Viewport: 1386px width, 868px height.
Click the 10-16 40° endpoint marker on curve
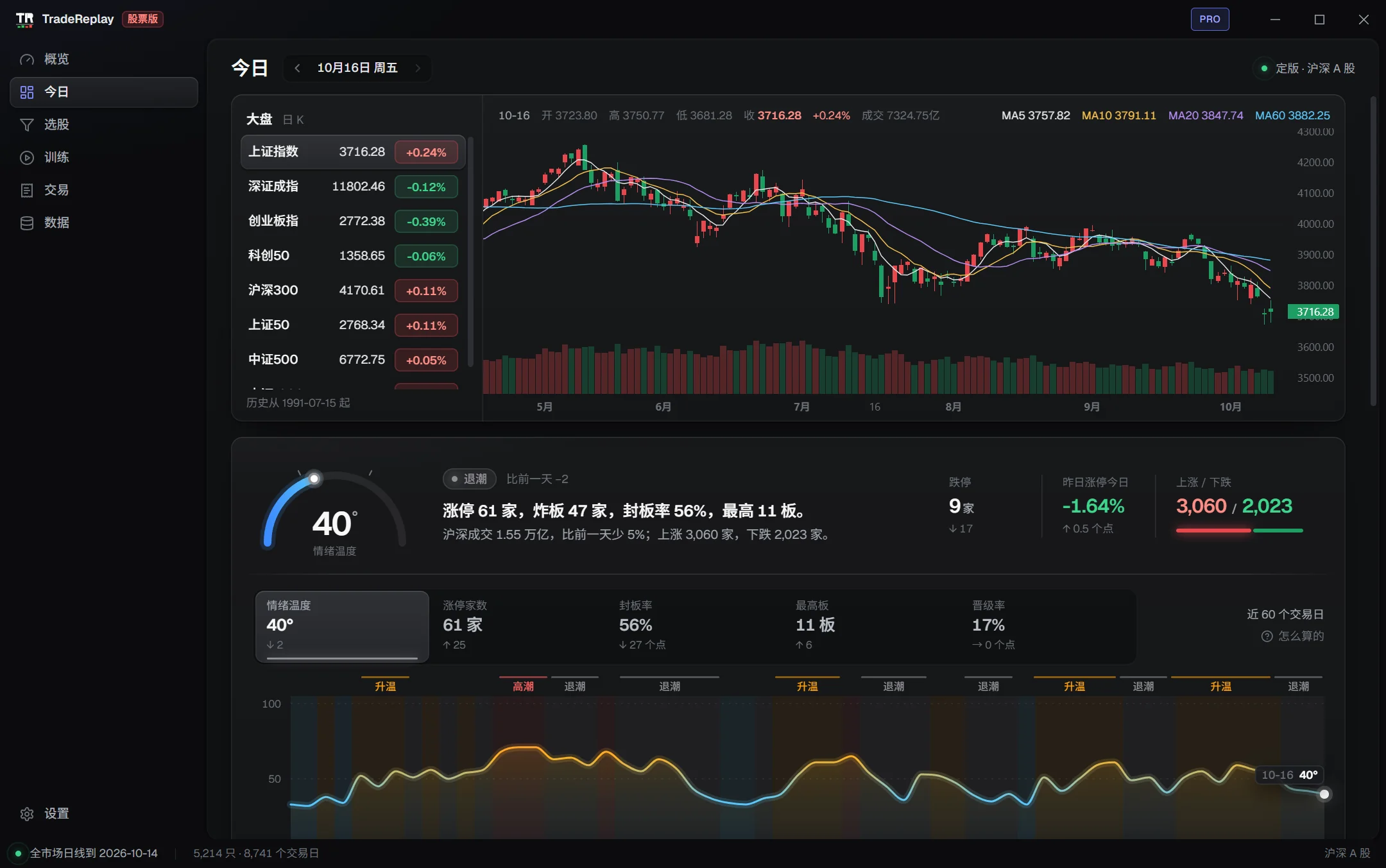click(x=1324, y=794)
